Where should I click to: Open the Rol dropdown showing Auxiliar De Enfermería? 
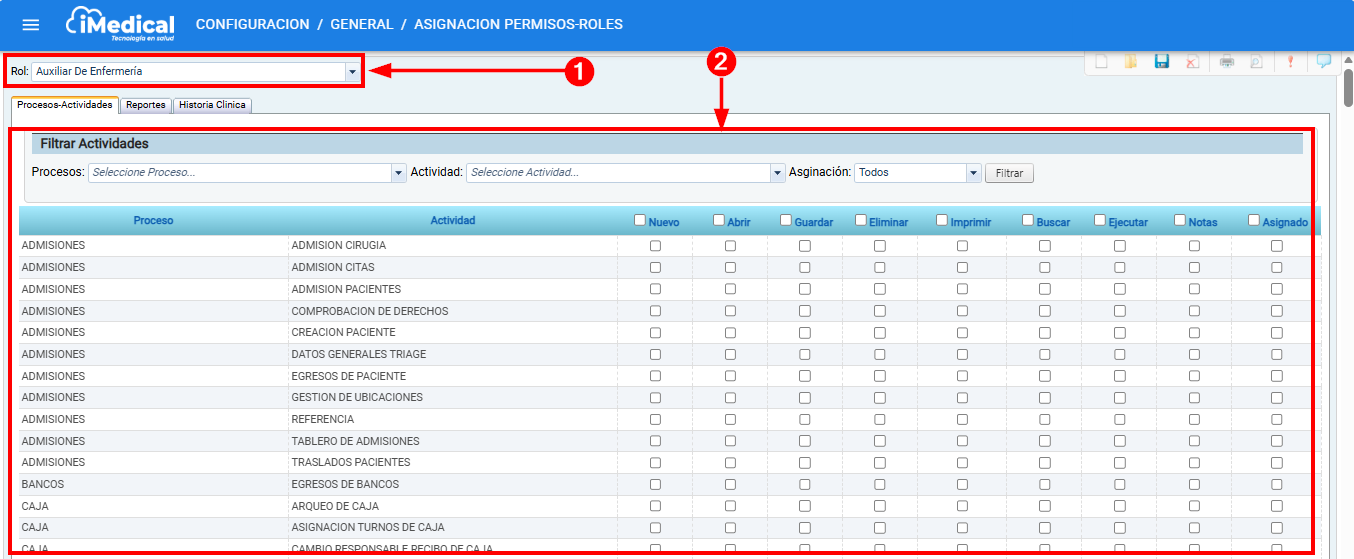[x=352, y=72]
